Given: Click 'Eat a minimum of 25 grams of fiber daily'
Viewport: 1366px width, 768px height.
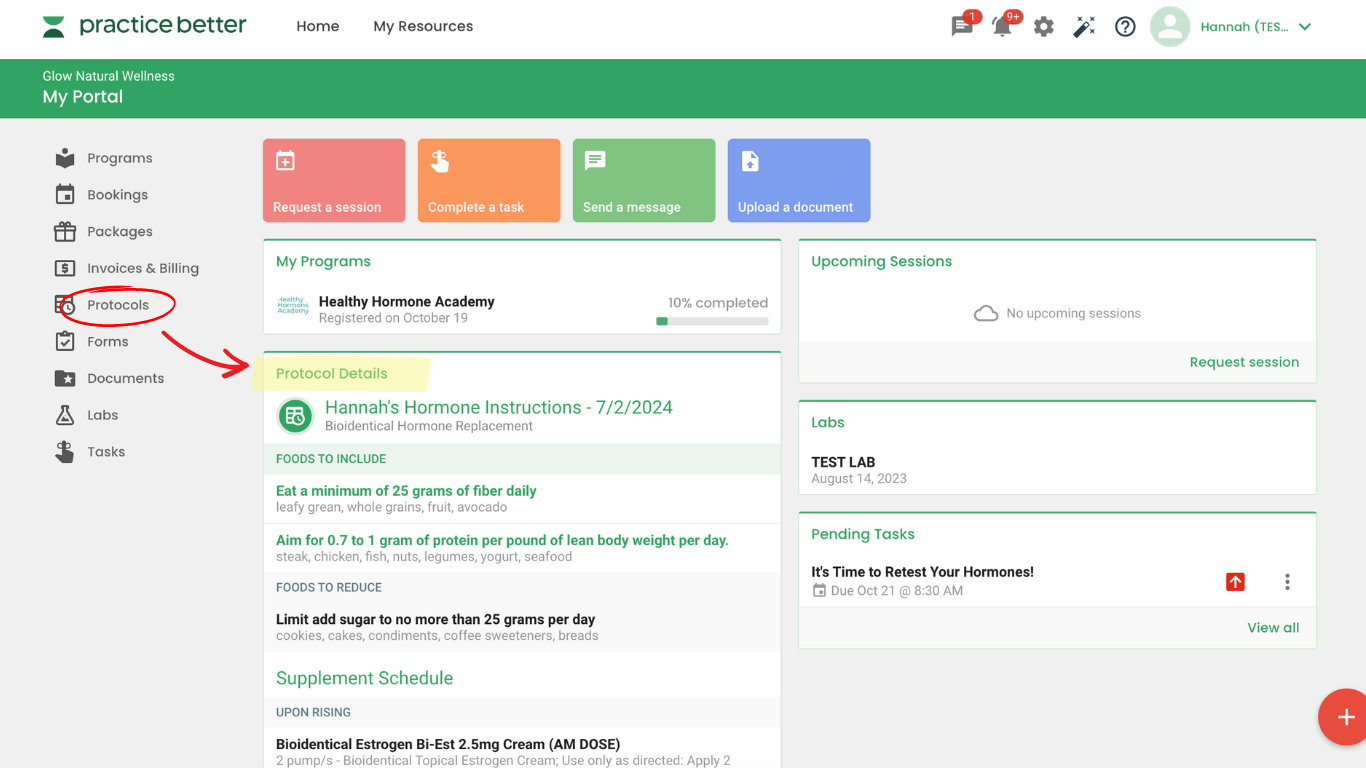Looking at the screenshot, I should [406, 491].
